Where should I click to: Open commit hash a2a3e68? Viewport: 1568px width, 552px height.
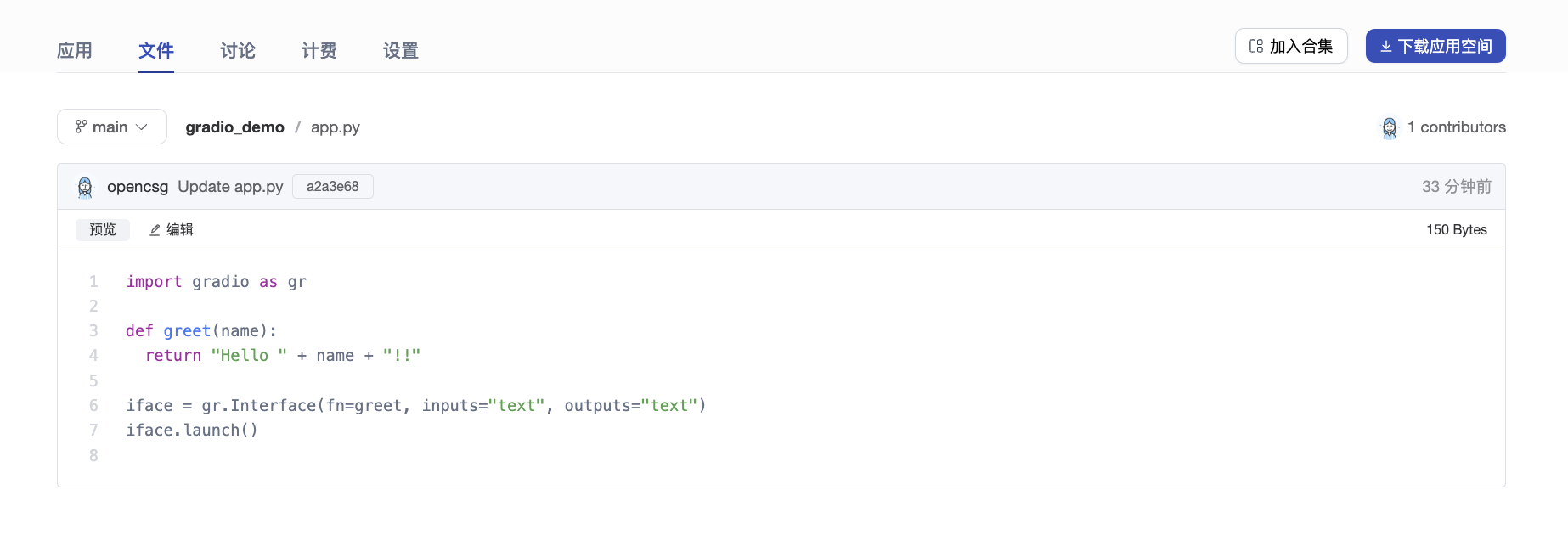coord(333,187)
